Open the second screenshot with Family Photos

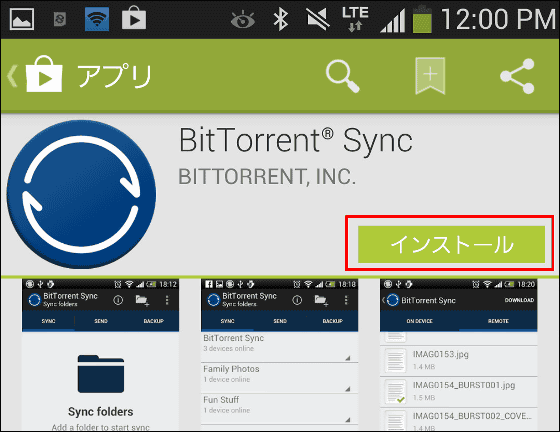coord(279,355)
